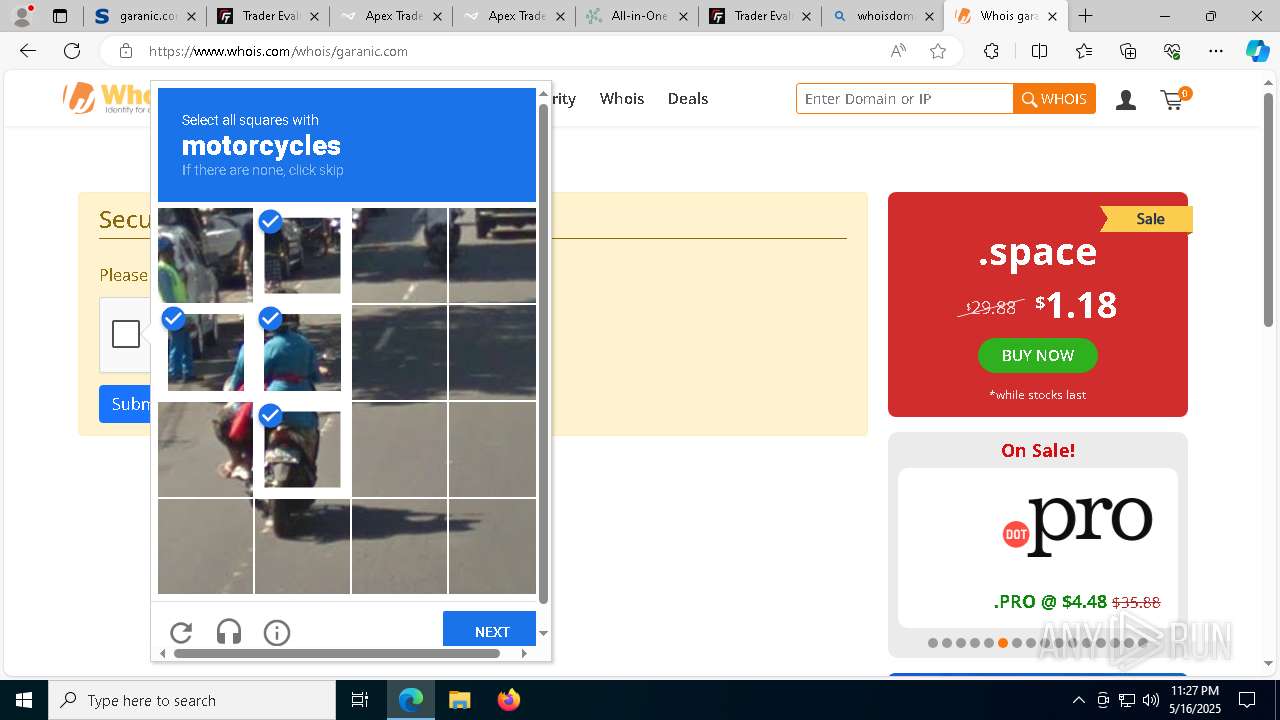Open the Edge profile icon

pyautogui.click(x=22, y=15)
